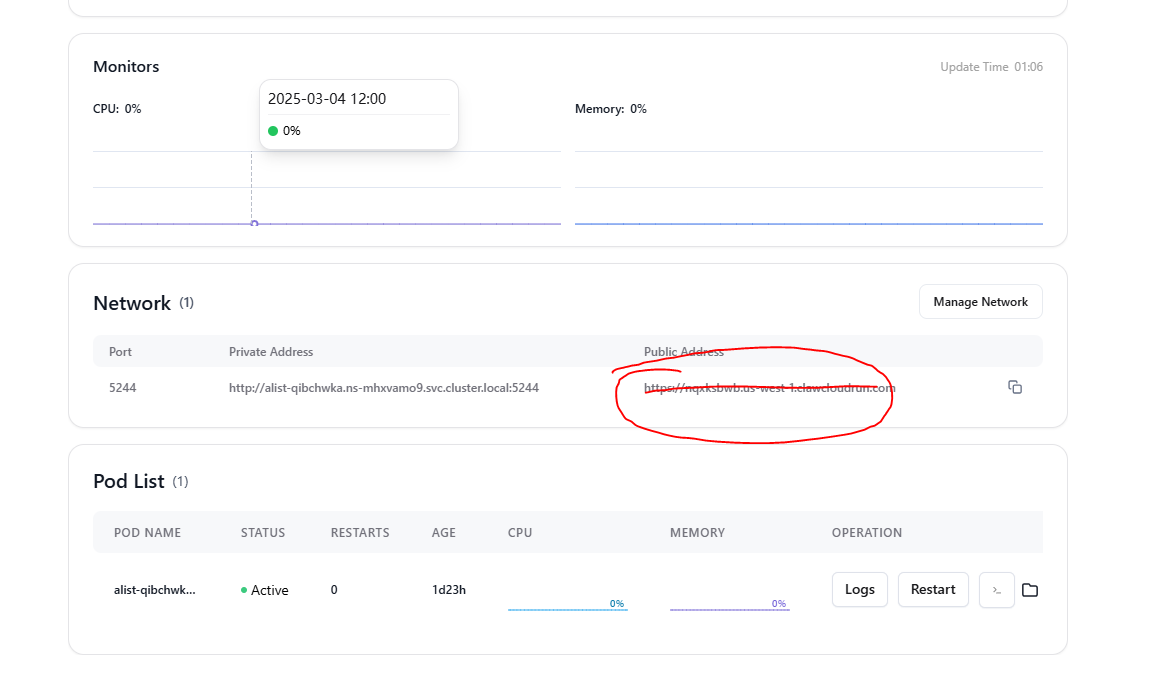Click the Network section heading

[132, 303]
